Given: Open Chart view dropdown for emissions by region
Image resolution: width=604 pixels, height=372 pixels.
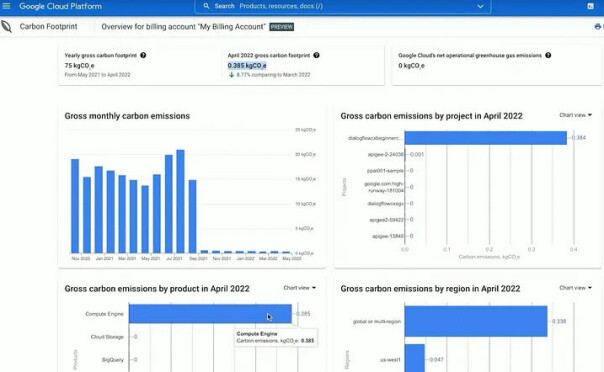Looking at the screenshot, I should click(x=575, y=288).
